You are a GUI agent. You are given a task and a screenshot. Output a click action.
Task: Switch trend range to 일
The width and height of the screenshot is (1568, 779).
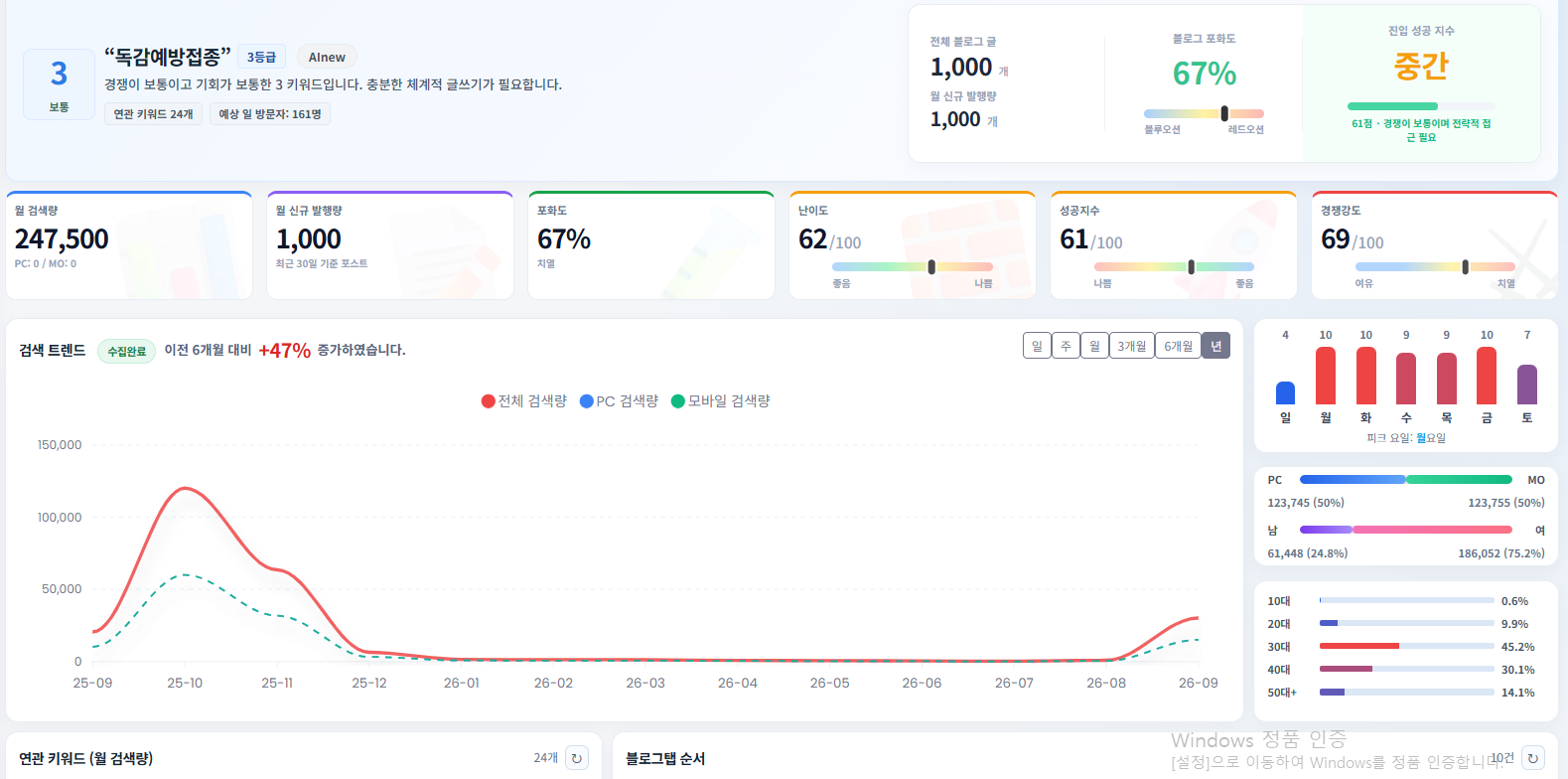point(1037,346)
